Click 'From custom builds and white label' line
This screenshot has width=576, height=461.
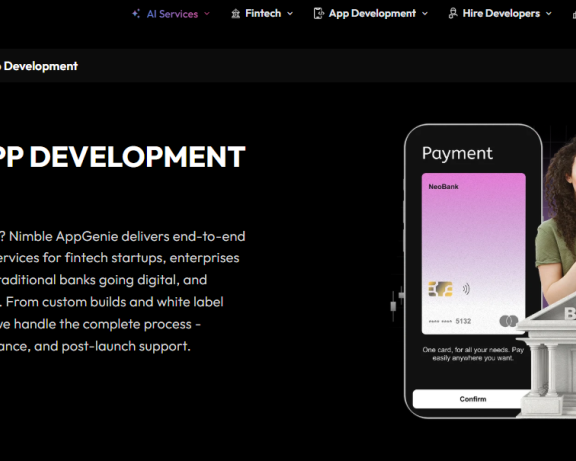point(114,302)
